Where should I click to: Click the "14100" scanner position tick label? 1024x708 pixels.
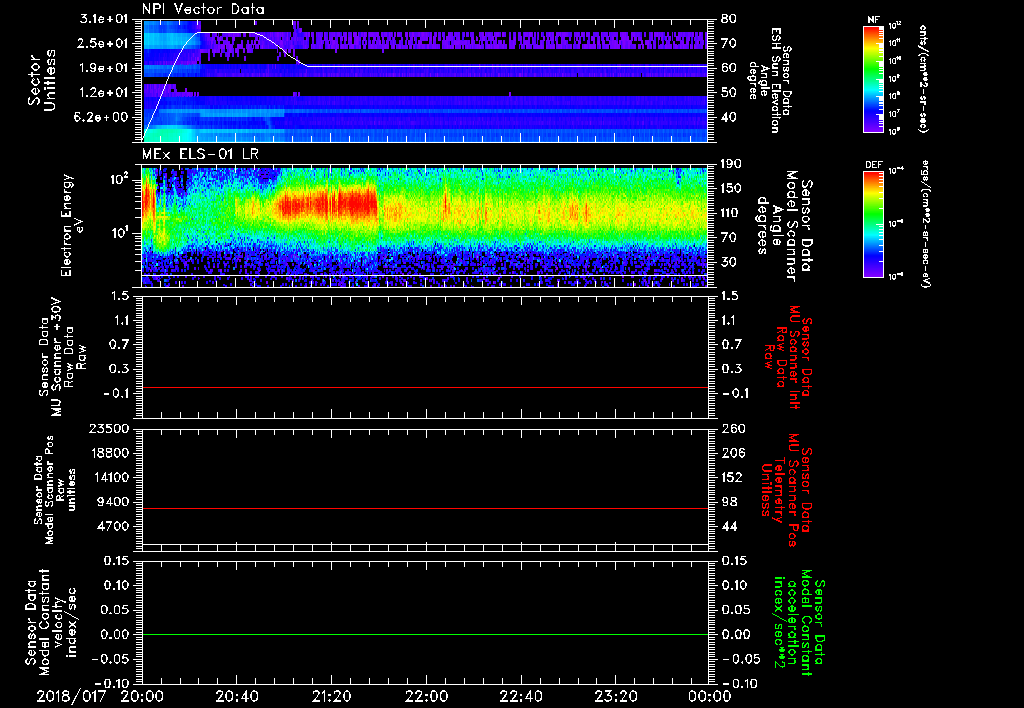pyautogui.click(x=111, y=477)
